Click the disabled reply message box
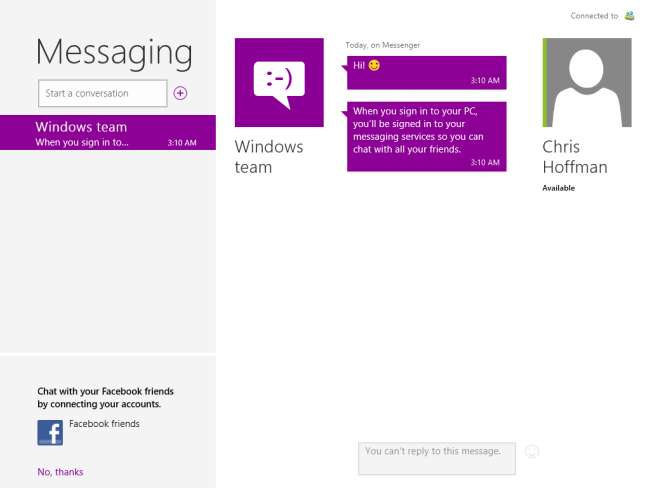 point(437,458)
